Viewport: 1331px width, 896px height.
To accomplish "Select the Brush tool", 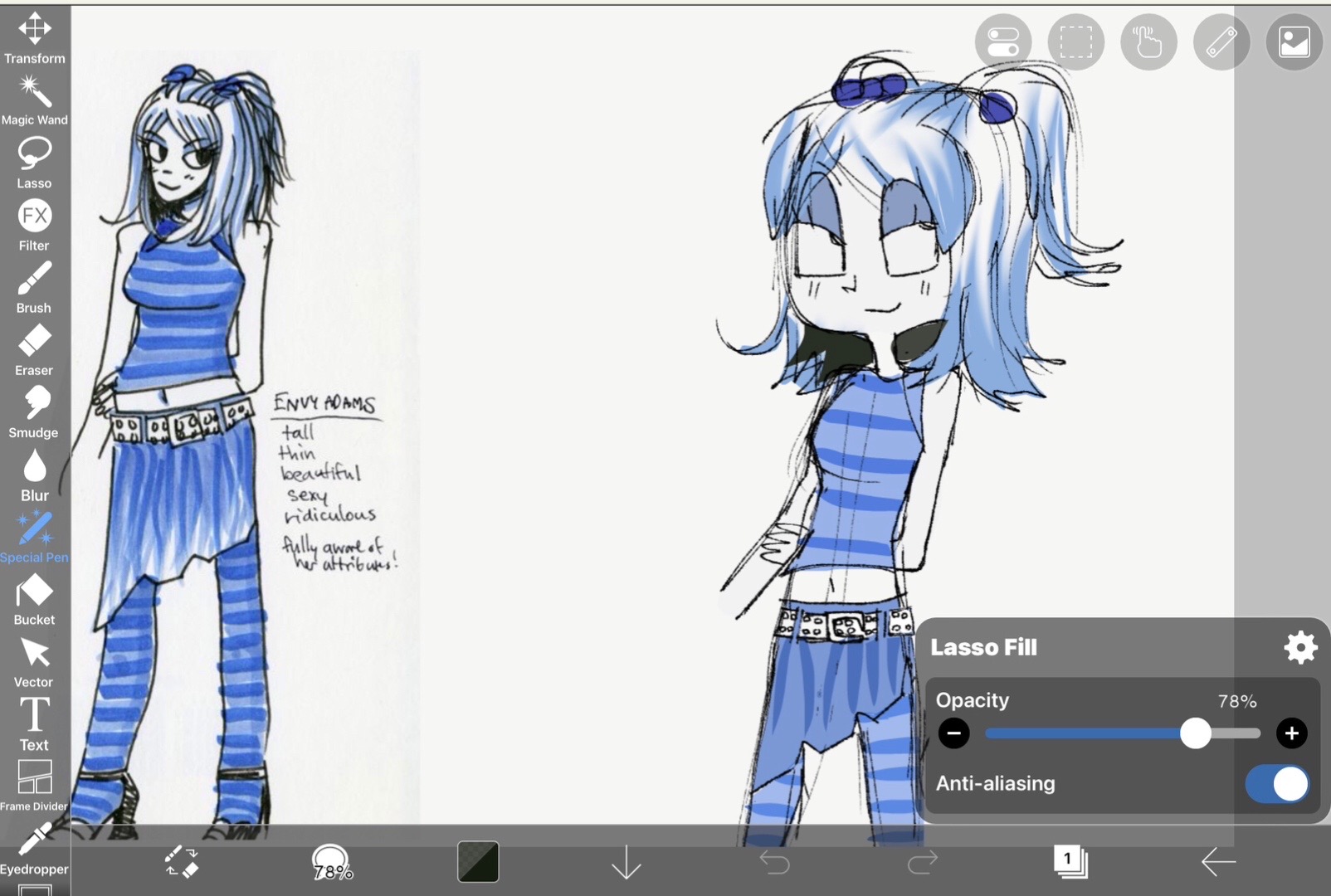I will (x=34, y=287).
